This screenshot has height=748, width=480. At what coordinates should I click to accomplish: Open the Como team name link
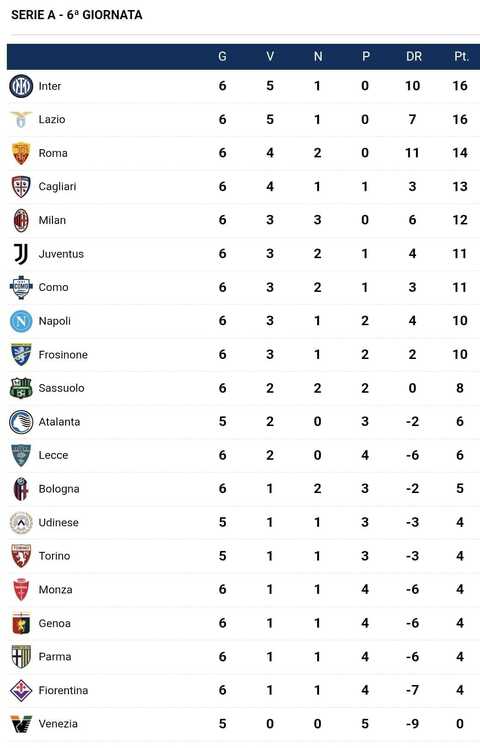pos(53,287)
